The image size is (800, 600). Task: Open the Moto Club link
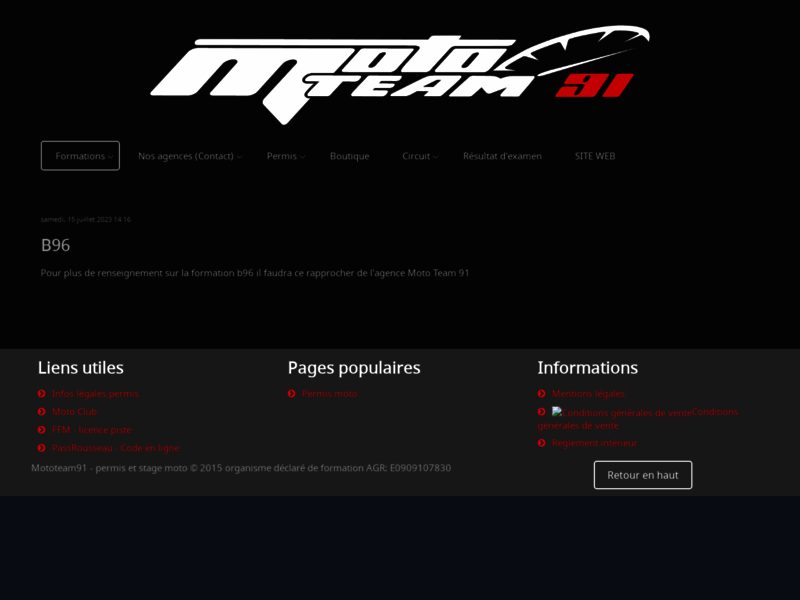pyautogui.click(x=74, y=411)
